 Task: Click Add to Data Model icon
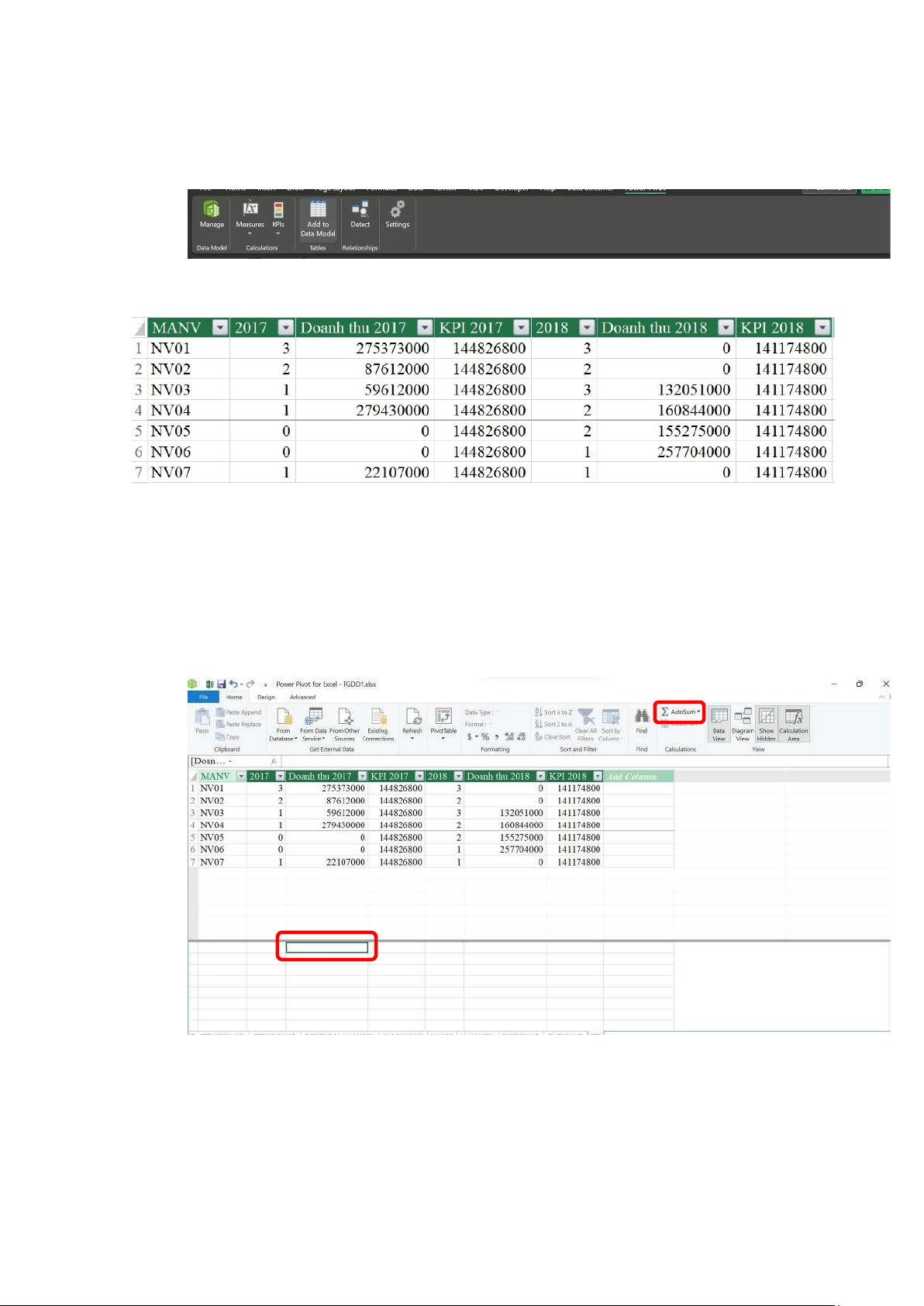tap(318, 210)
